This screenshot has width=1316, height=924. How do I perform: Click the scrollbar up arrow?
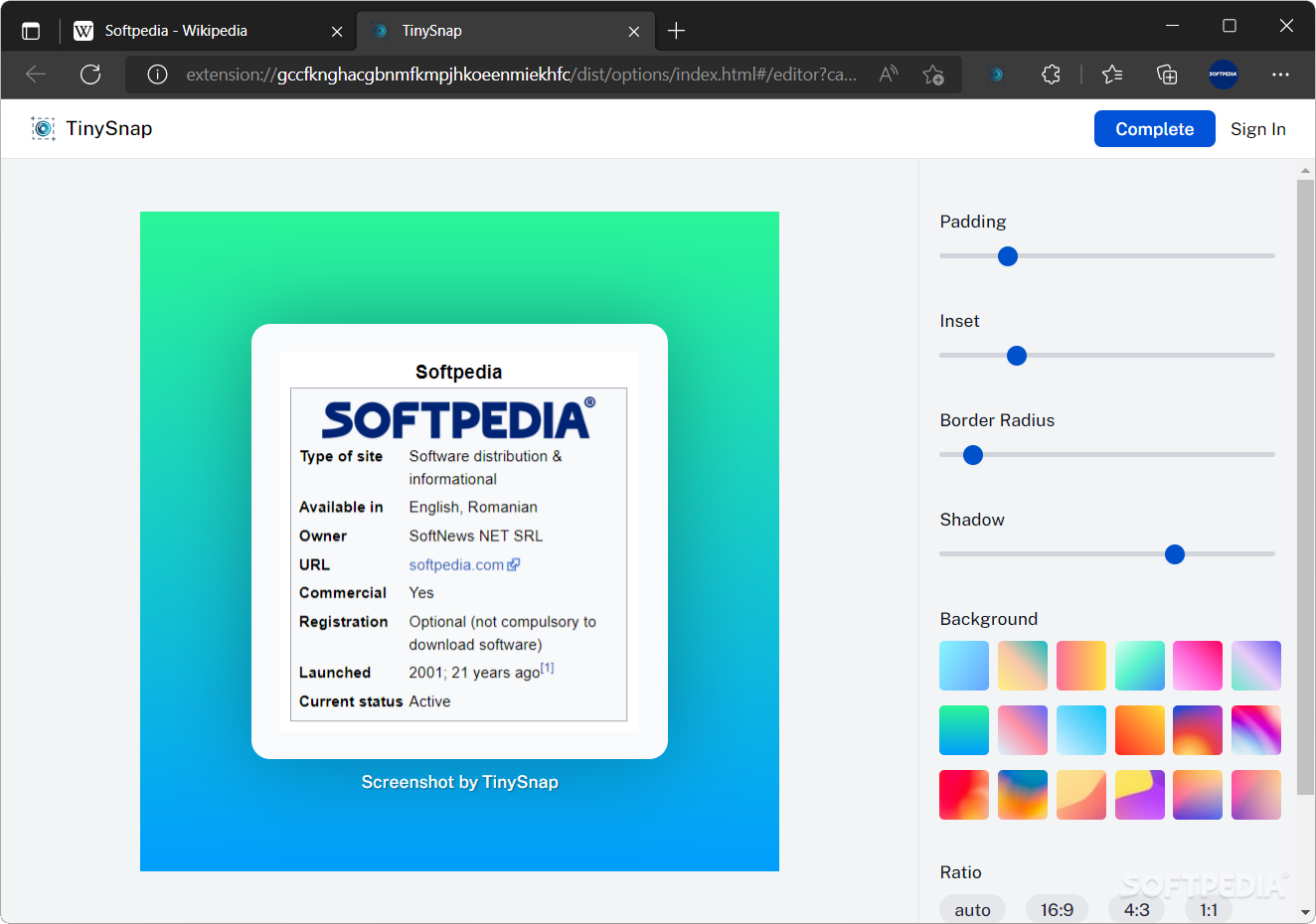[x=1305, y=171]
